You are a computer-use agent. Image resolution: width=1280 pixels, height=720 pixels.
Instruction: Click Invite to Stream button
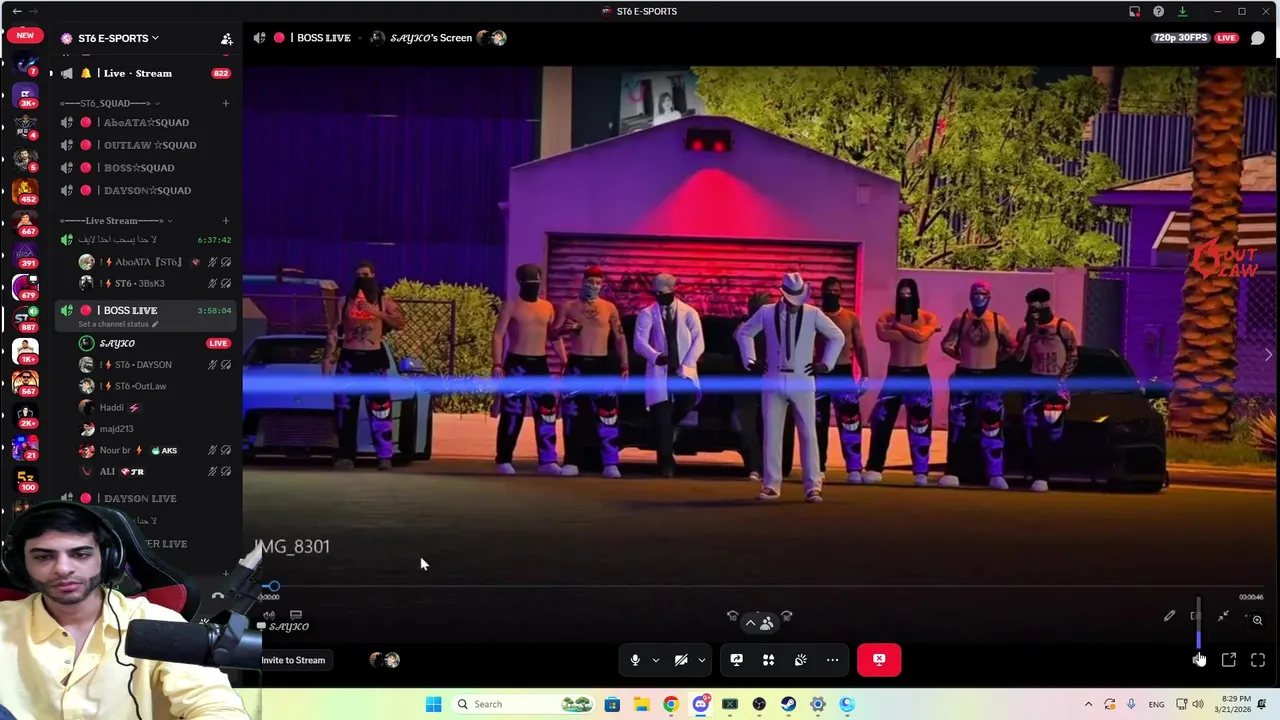pyautogui.click(x=293, y=660)
